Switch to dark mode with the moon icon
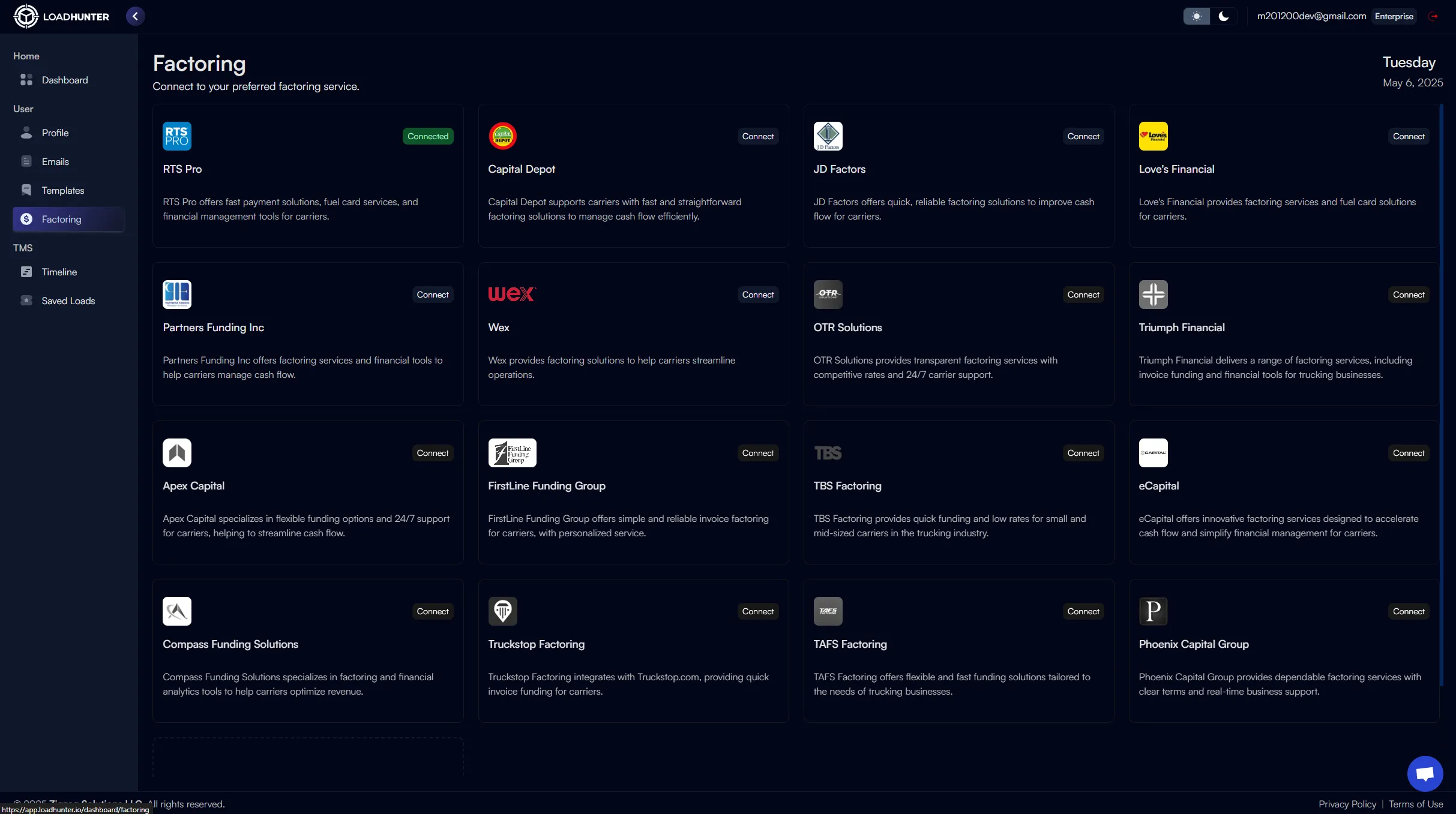Screen dimensions: 1456x814 coord(1223,16)
